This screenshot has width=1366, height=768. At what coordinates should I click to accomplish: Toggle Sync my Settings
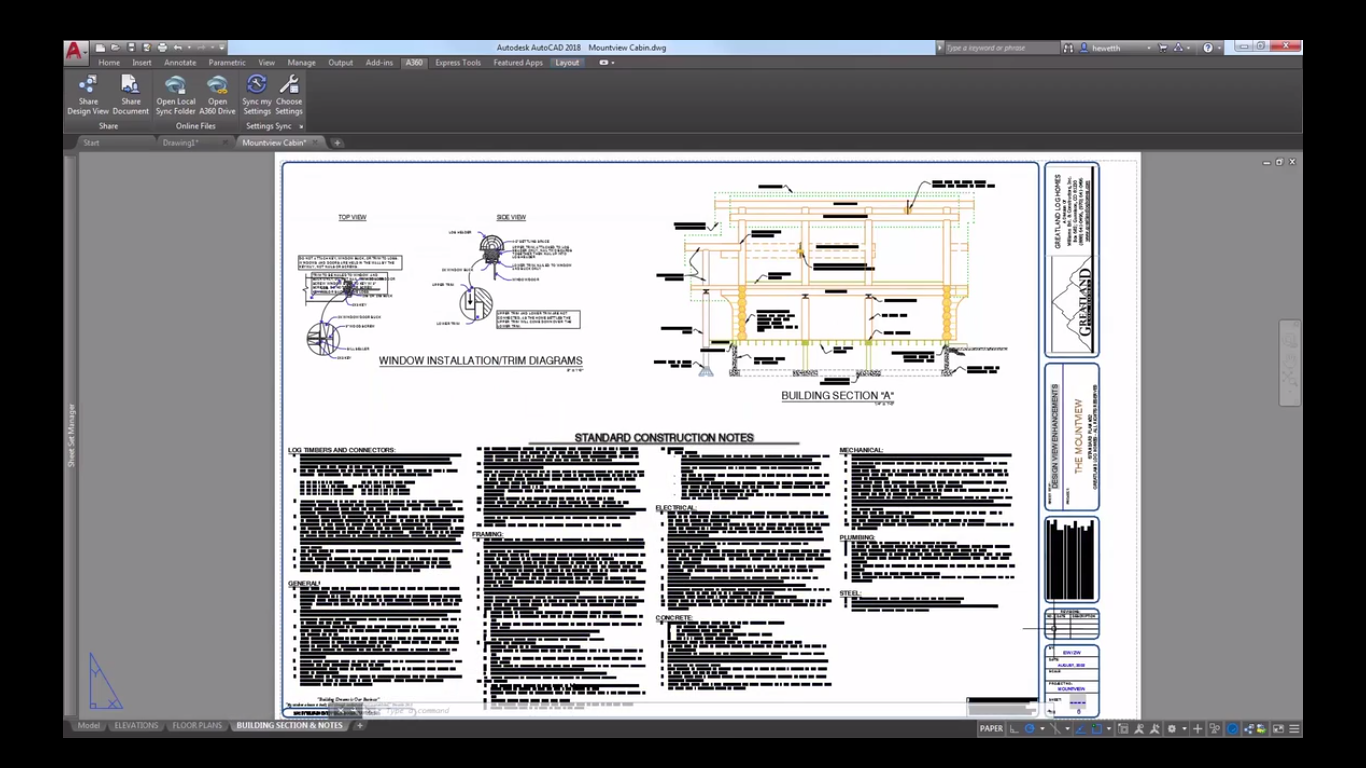pos(256,94)
